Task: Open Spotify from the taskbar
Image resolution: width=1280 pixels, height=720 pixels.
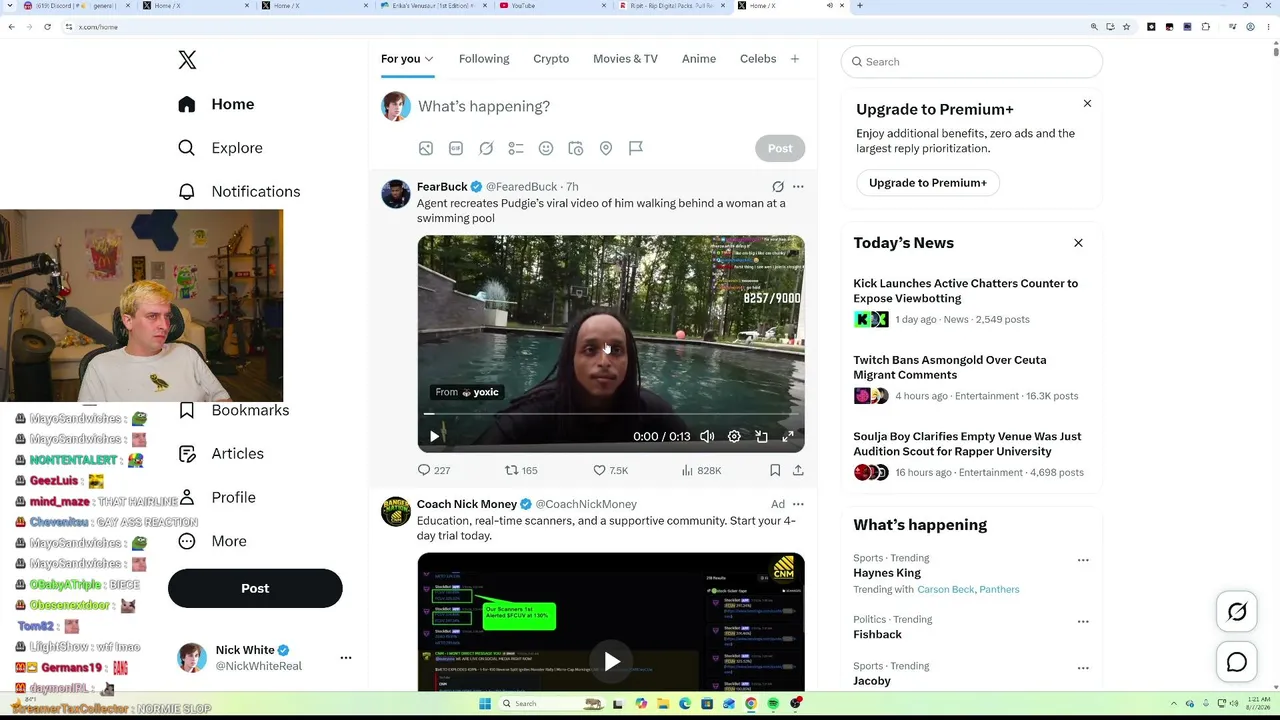Action: point(773,704)
